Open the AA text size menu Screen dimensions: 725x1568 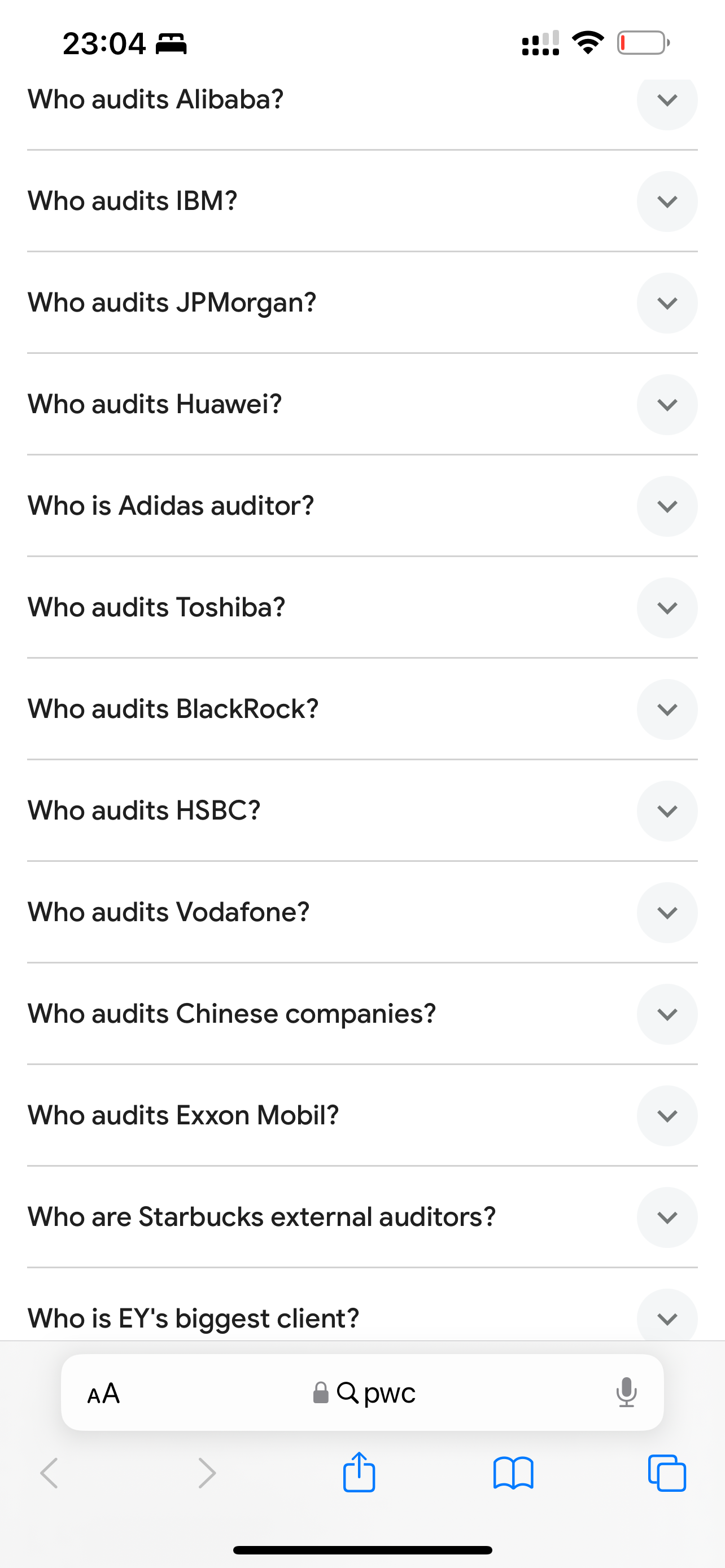coord(103,1392)
